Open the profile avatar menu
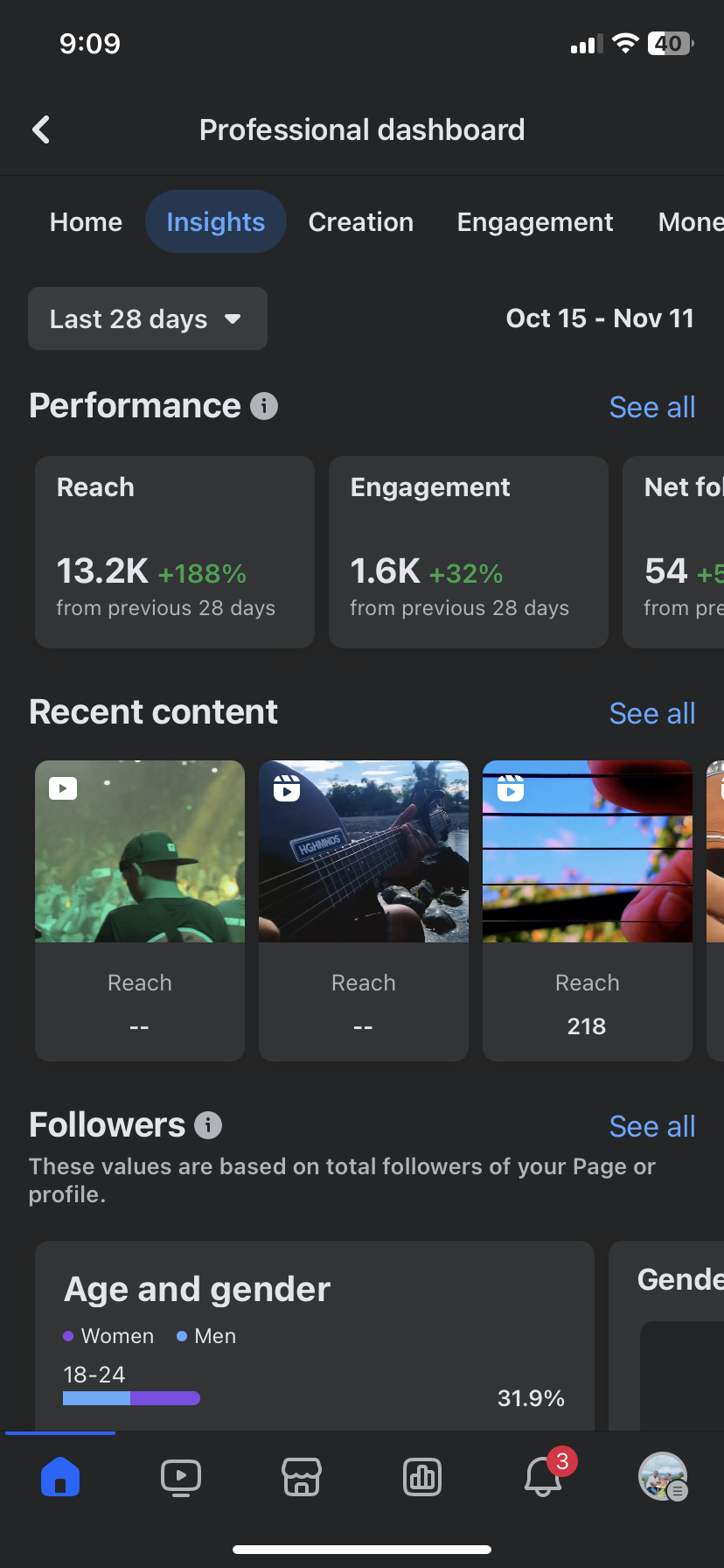 [x=663, y=1477]
